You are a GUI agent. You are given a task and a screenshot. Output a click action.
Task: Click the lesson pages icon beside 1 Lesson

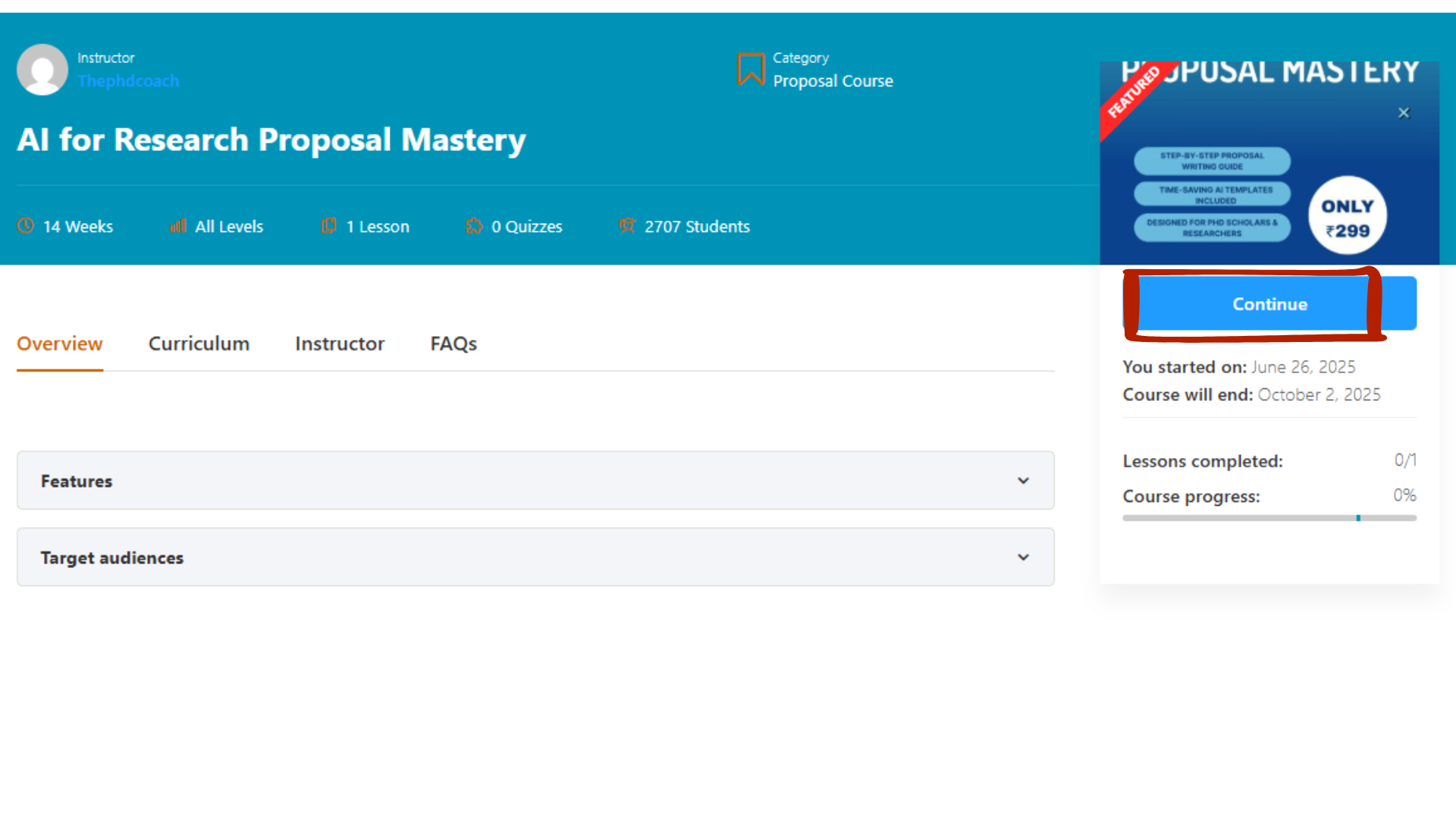tap(329, 226)
